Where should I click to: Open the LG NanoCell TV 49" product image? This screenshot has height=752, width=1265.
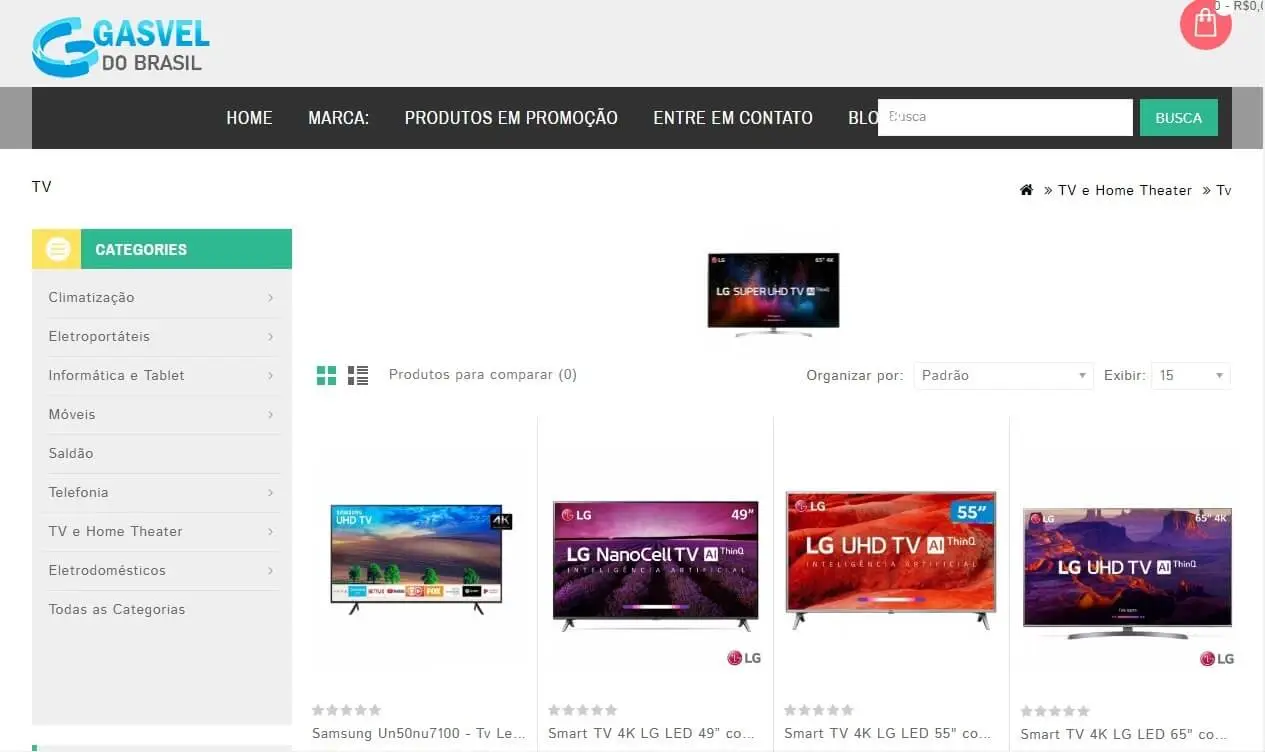pyautogui.click(x=656, y=565)
